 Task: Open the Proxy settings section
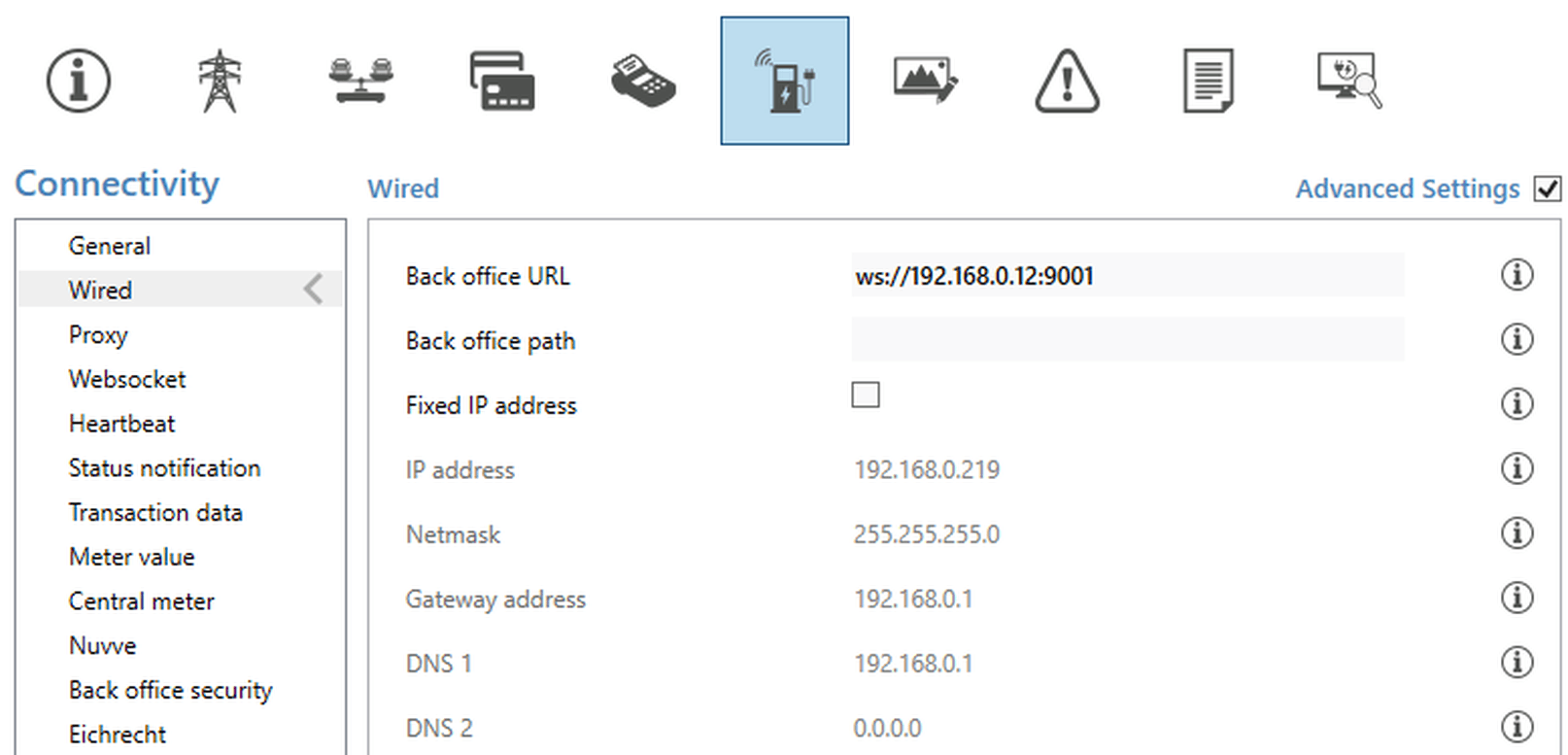tap(98, 335)
